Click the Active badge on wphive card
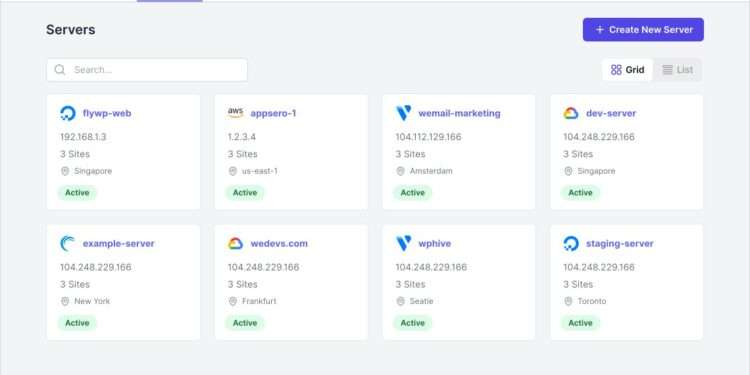The height and width of the screenshot is (375, 750). (x=412, y=323)
